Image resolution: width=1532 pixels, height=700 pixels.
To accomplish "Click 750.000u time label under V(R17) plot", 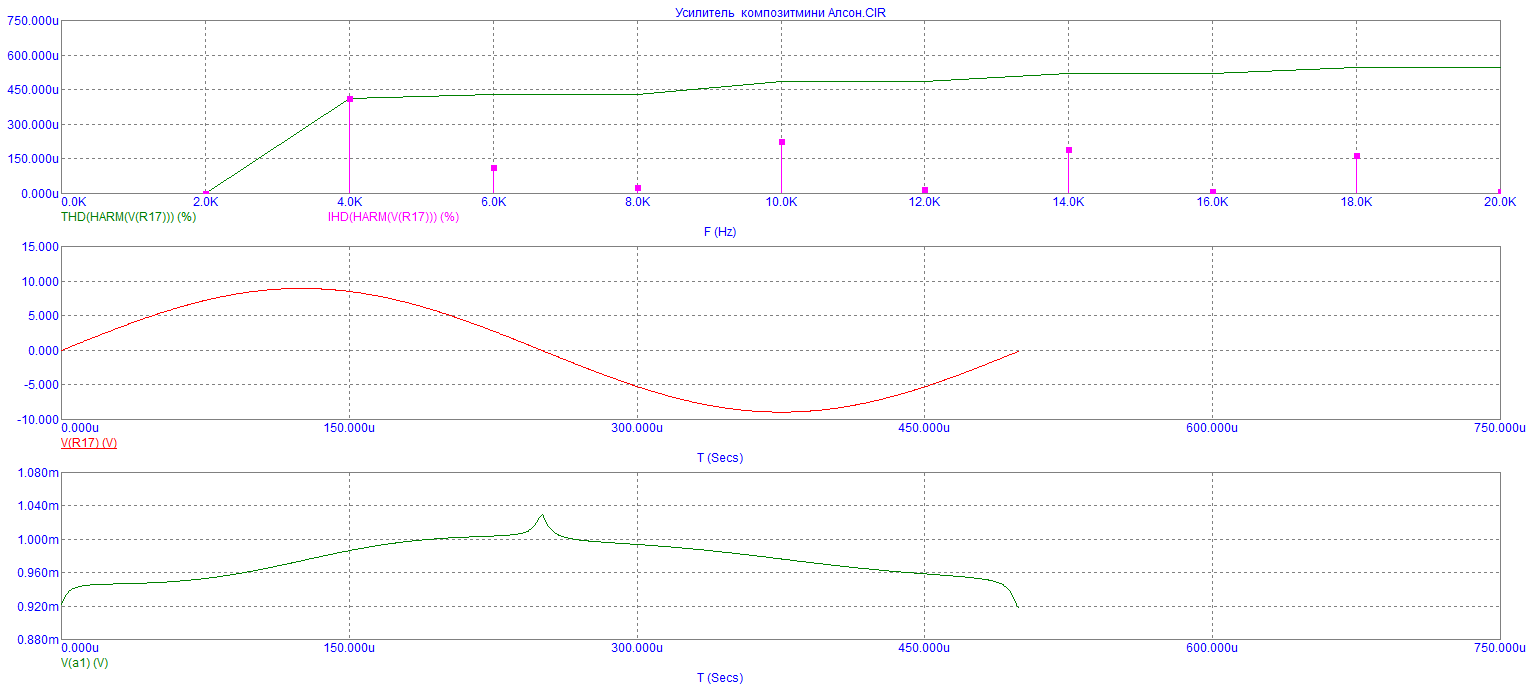I will (x=1498, y=428).
